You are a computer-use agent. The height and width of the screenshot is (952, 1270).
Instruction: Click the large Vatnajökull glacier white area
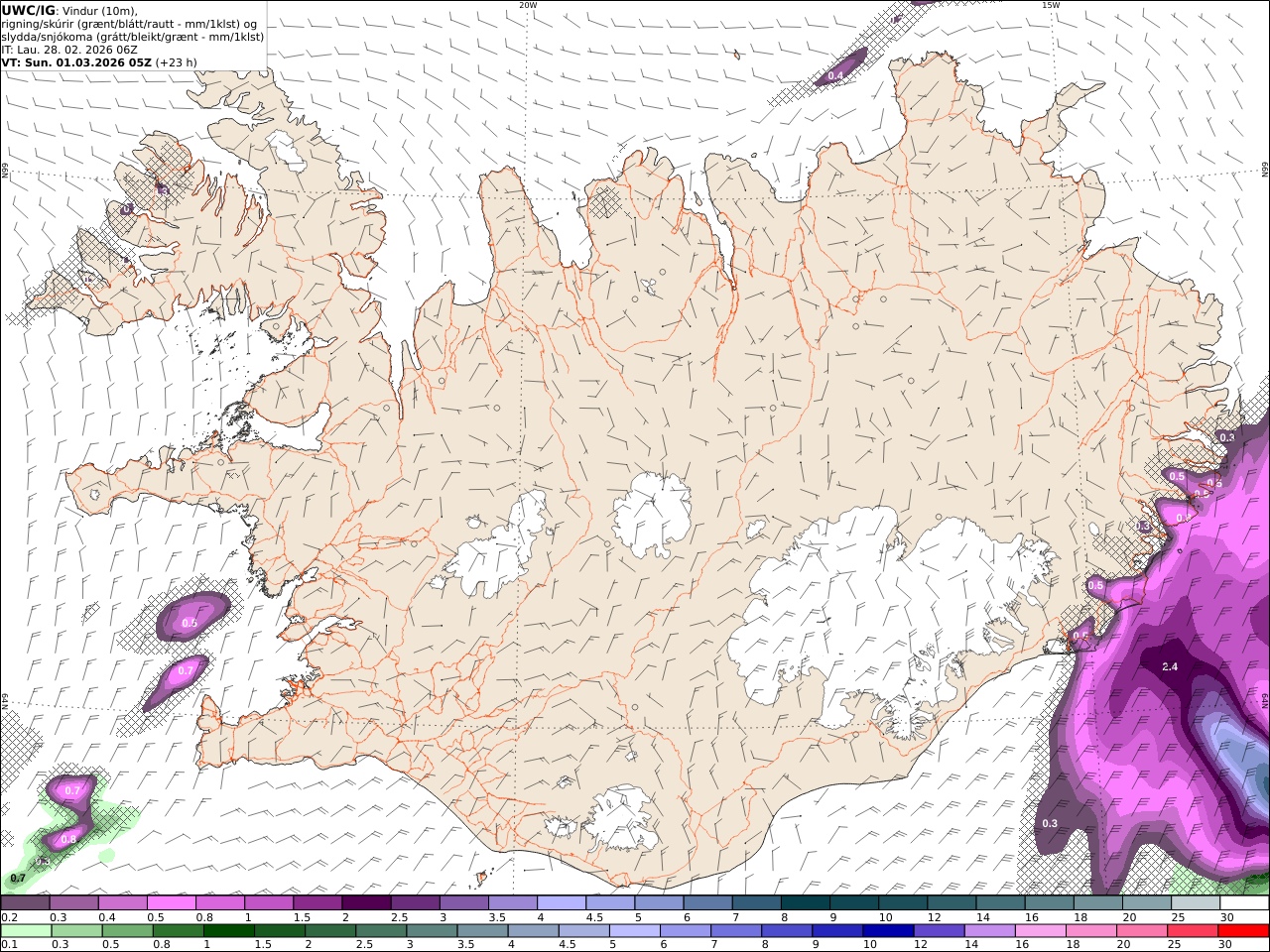pyautogui.click(x=873, y=605)
